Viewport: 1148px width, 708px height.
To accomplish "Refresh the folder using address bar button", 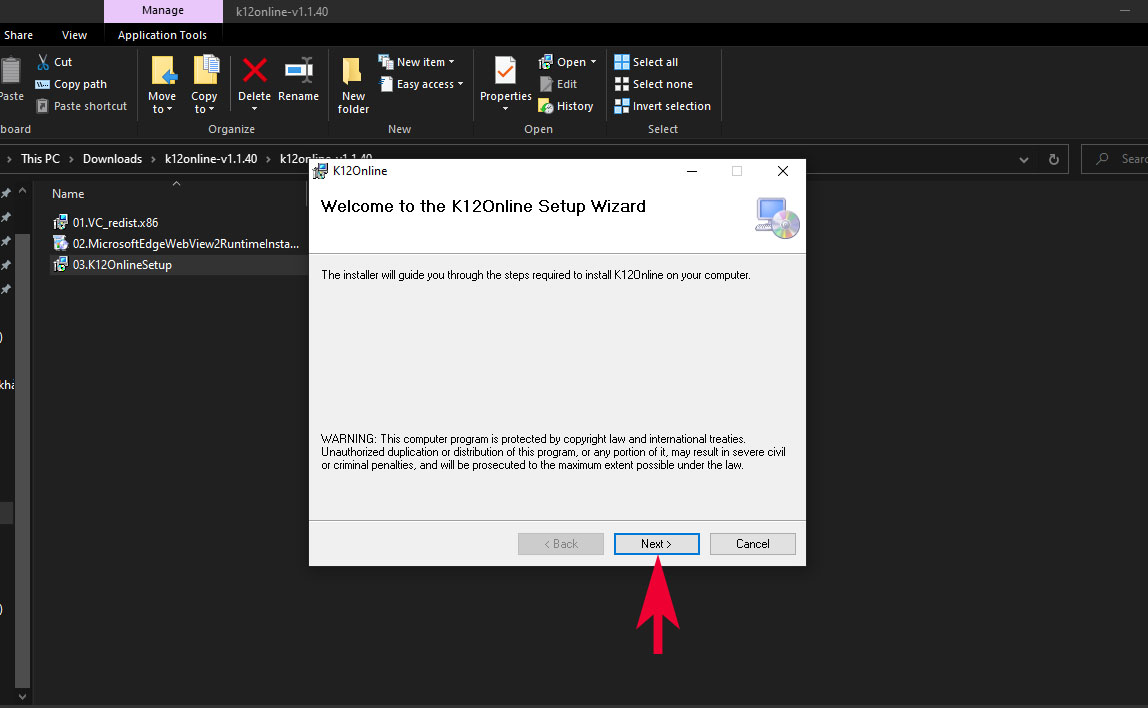I will point(1053,159).
